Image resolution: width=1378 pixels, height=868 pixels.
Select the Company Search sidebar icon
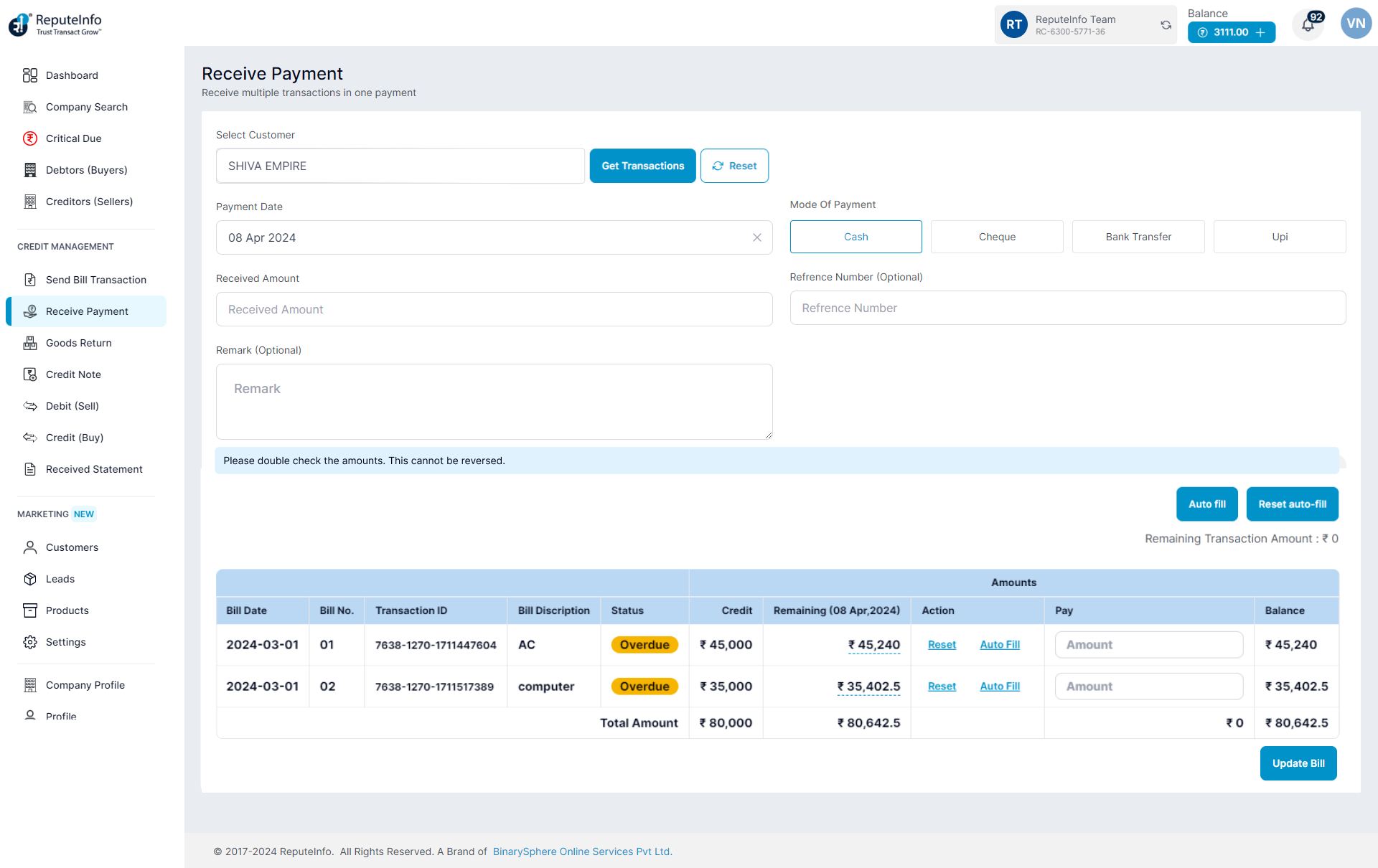(30, 107)
